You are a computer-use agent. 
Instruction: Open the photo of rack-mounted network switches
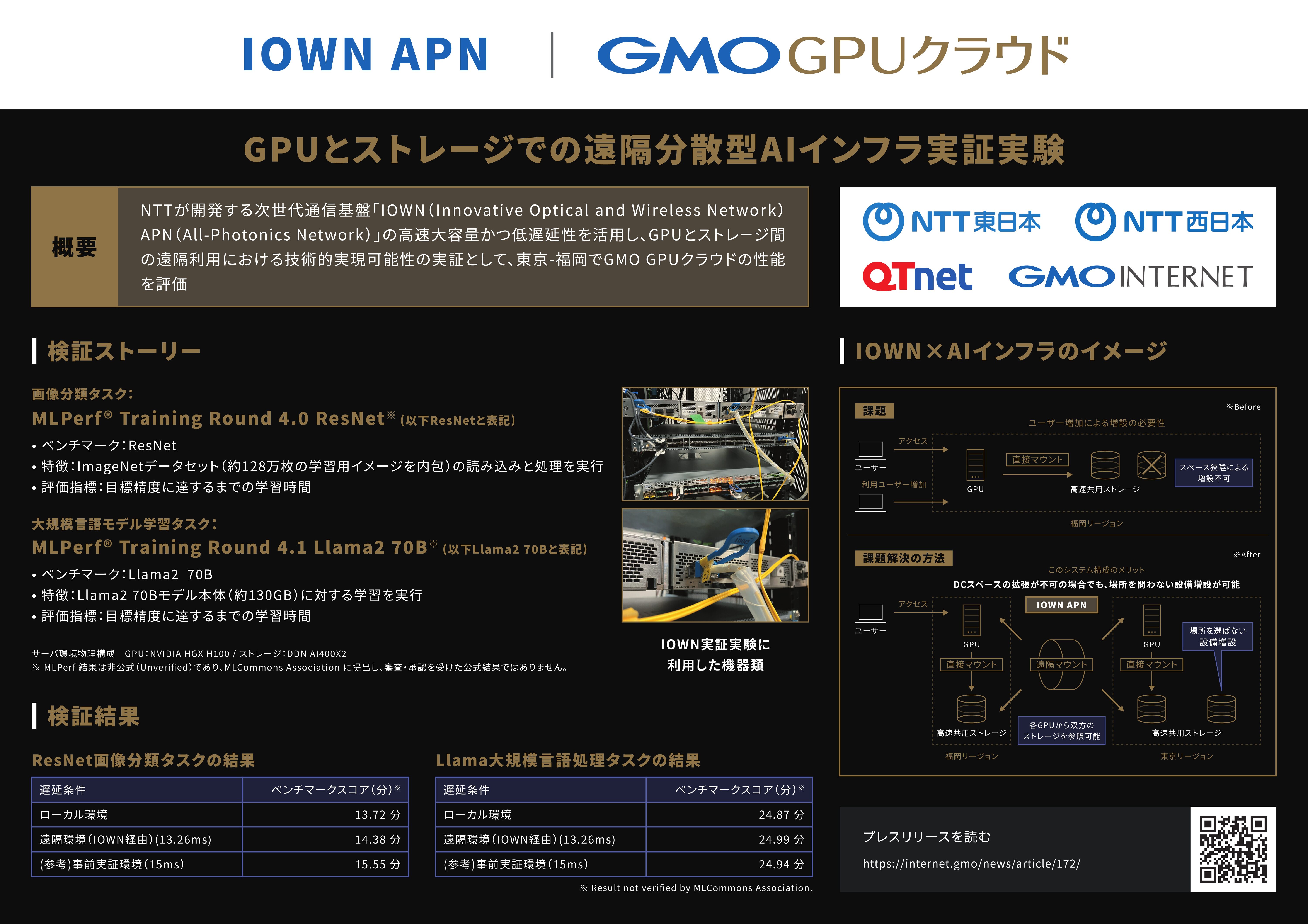[715, 444]
